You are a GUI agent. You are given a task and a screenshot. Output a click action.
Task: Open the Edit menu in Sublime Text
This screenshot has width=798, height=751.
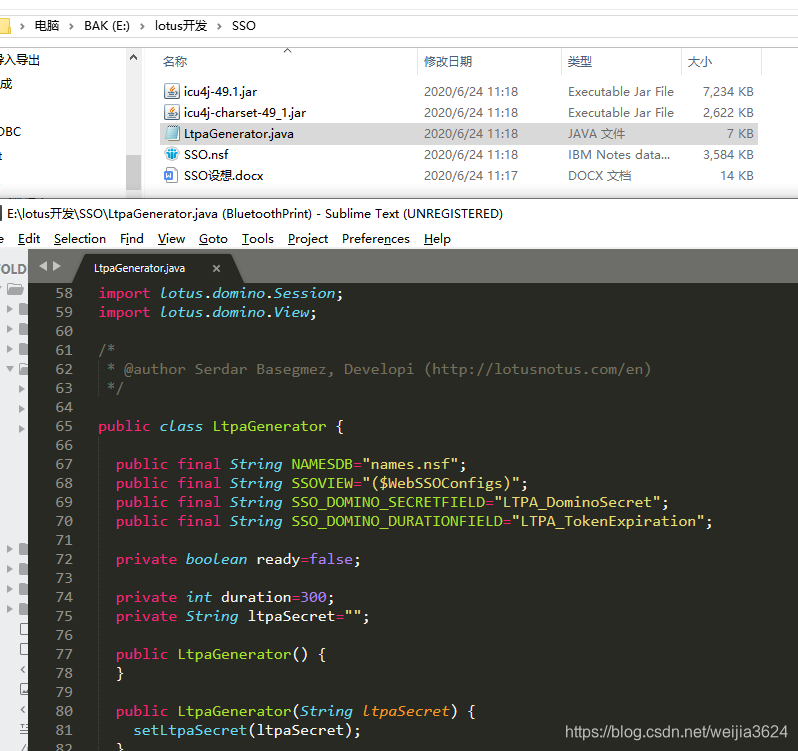point(28,239)
